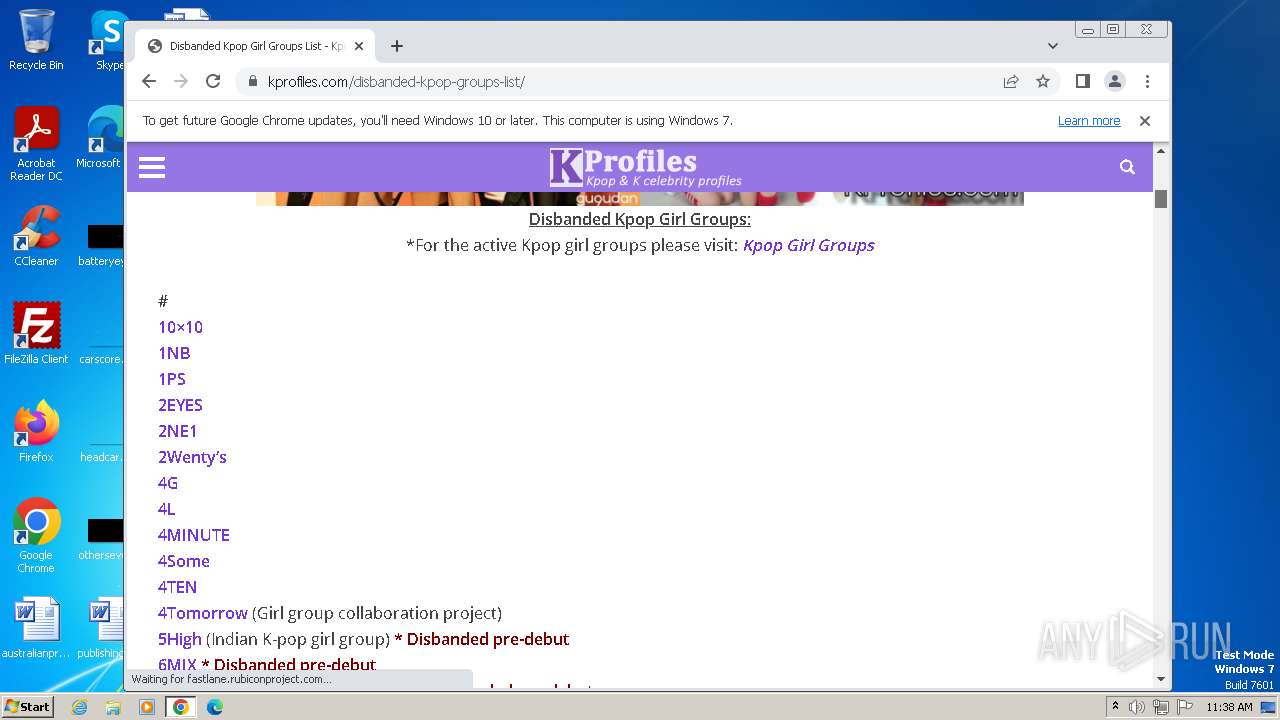The image size is (1280, 720).
Task: Open the Kpop Girl Groups link
Action: [808, 245]
